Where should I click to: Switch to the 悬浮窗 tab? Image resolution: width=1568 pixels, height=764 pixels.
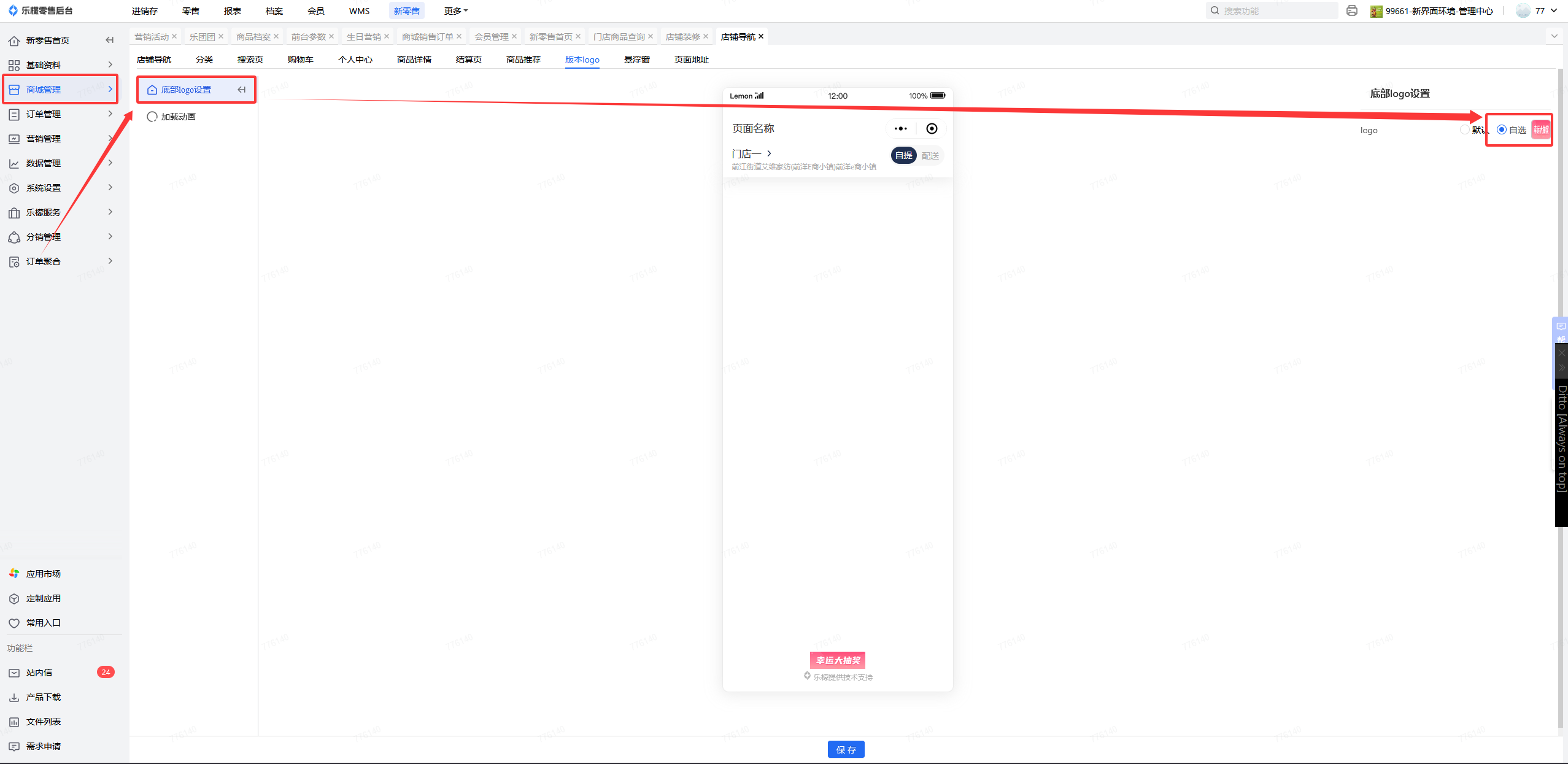(636, 60)
